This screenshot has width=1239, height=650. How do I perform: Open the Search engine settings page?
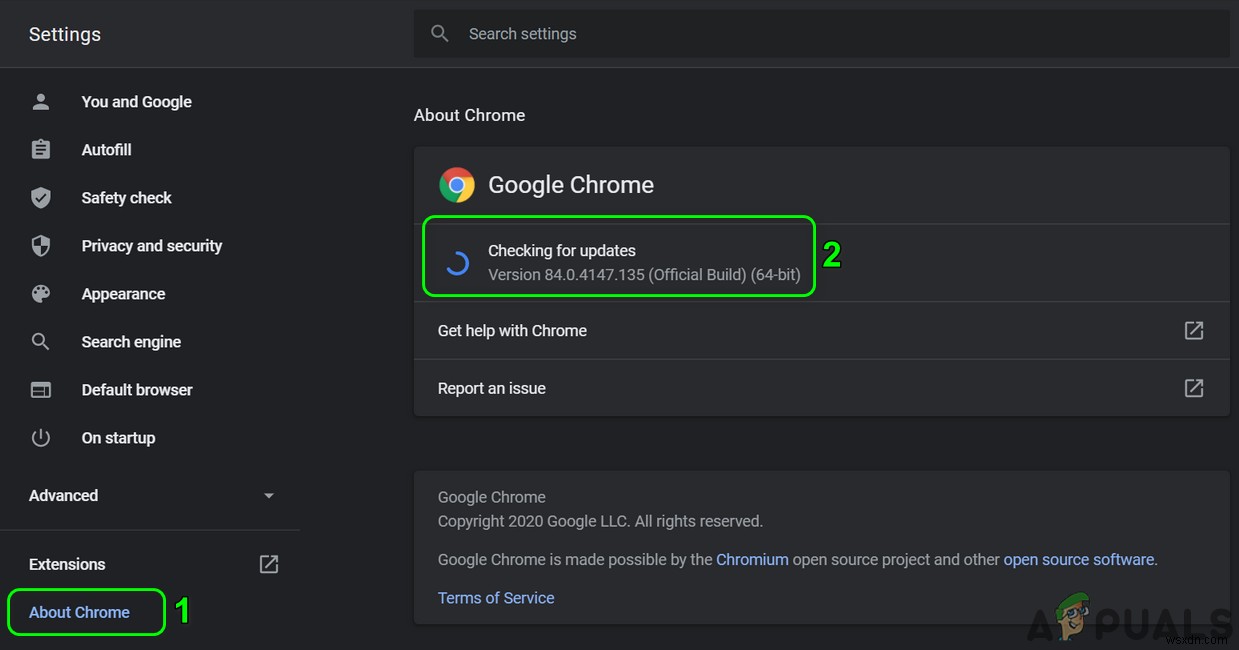point(131,341)
